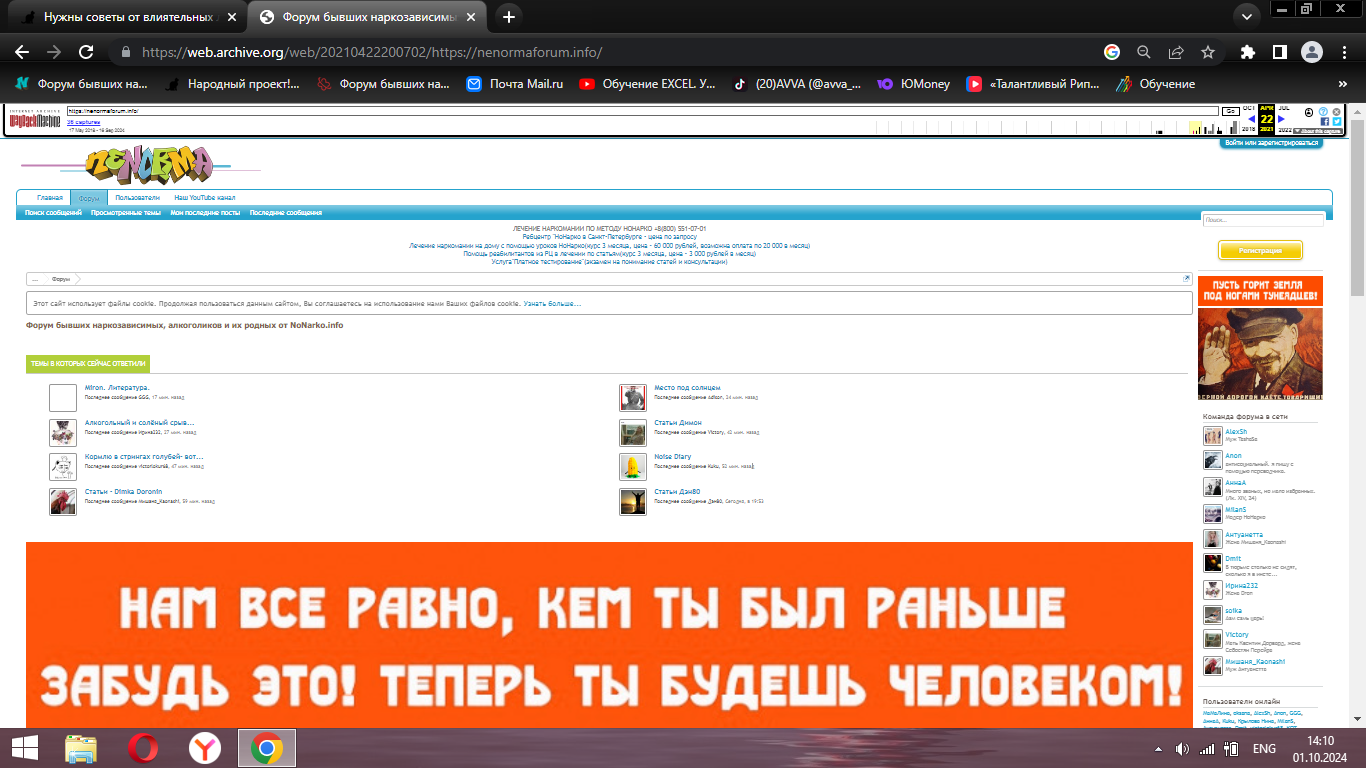Show hidden bookmarks with the » button
Image resolution: width=1366 pixels, height=768 pixels.
pyautogui.click(x=1342, y=84)
